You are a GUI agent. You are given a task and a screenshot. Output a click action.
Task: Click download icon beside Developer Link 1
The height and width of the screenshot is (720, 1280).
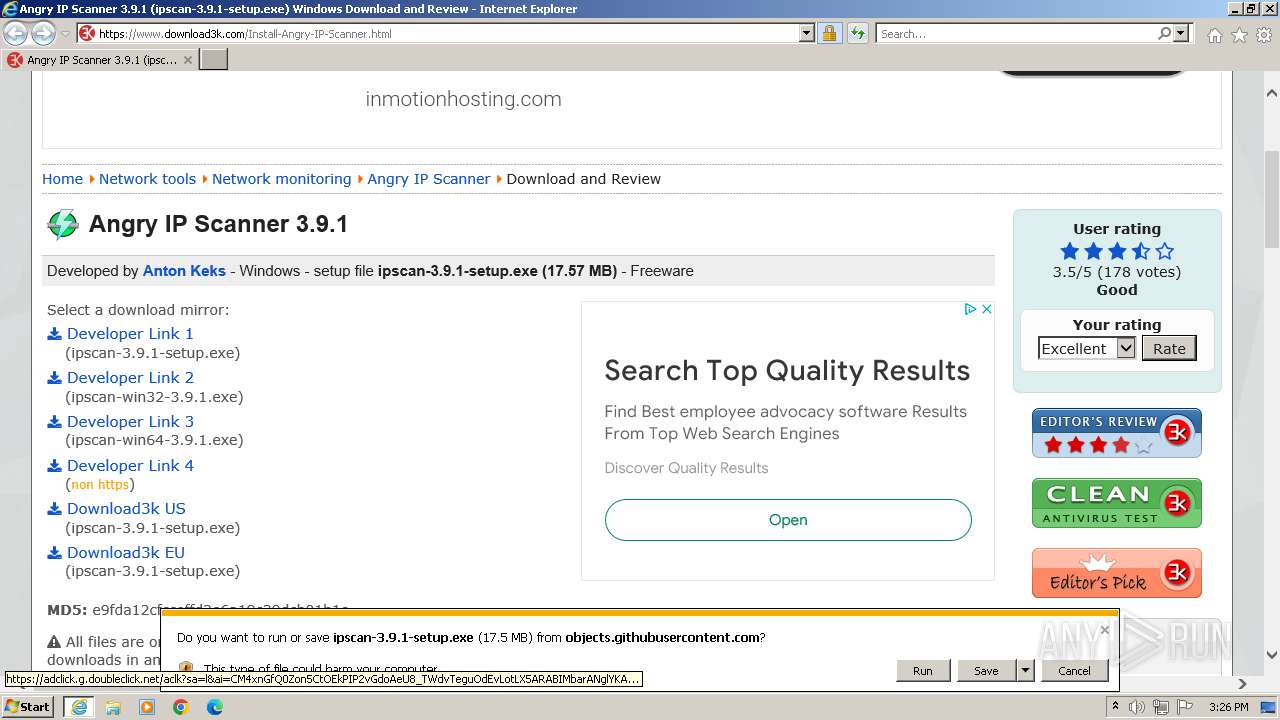coord(55,334)
